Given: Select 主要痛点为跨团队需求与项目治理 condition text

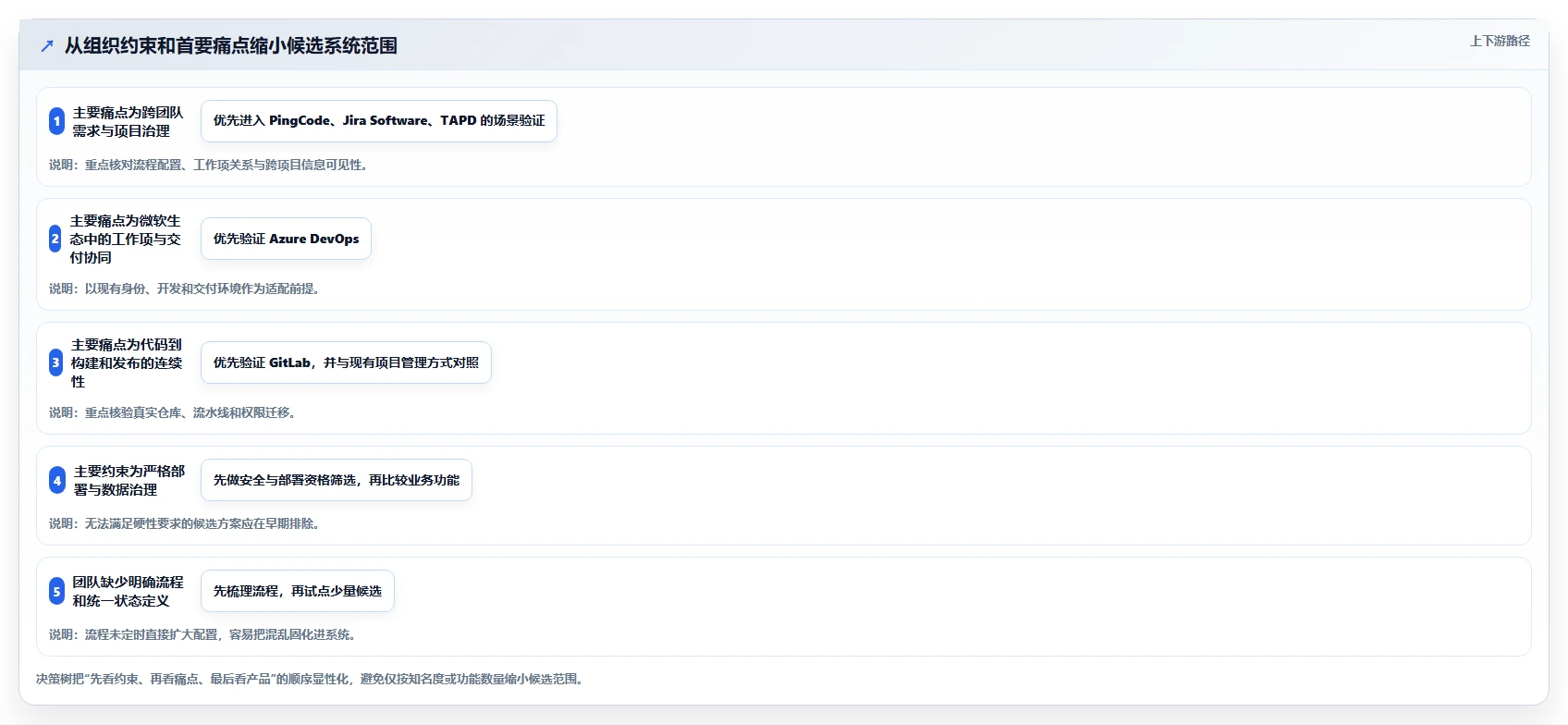Looking at the screenshot, I should click(x=129, y=121).
